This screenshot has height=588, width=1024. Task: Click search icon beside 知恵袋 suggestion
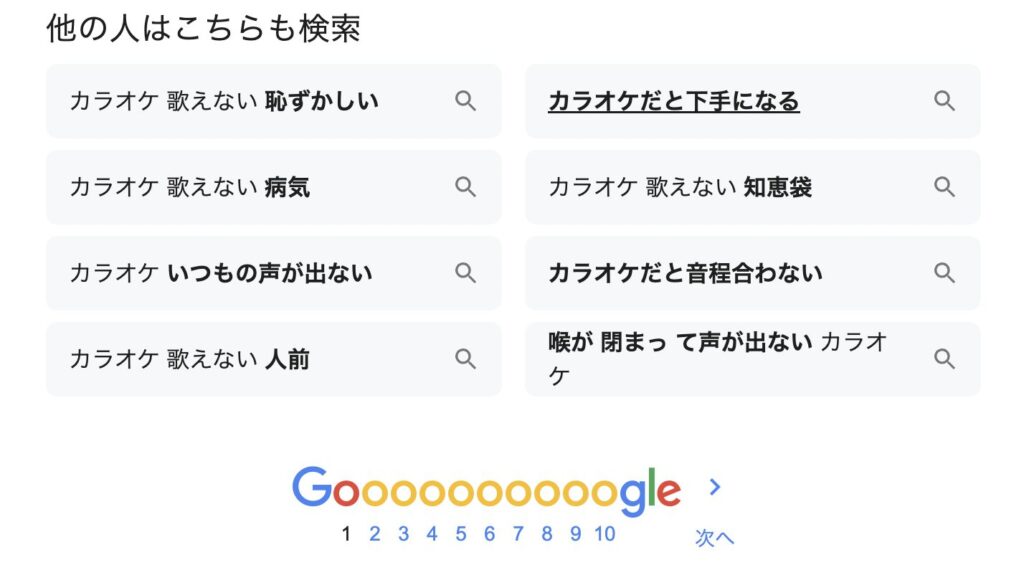pyautogui.click(x=944, y=188)
